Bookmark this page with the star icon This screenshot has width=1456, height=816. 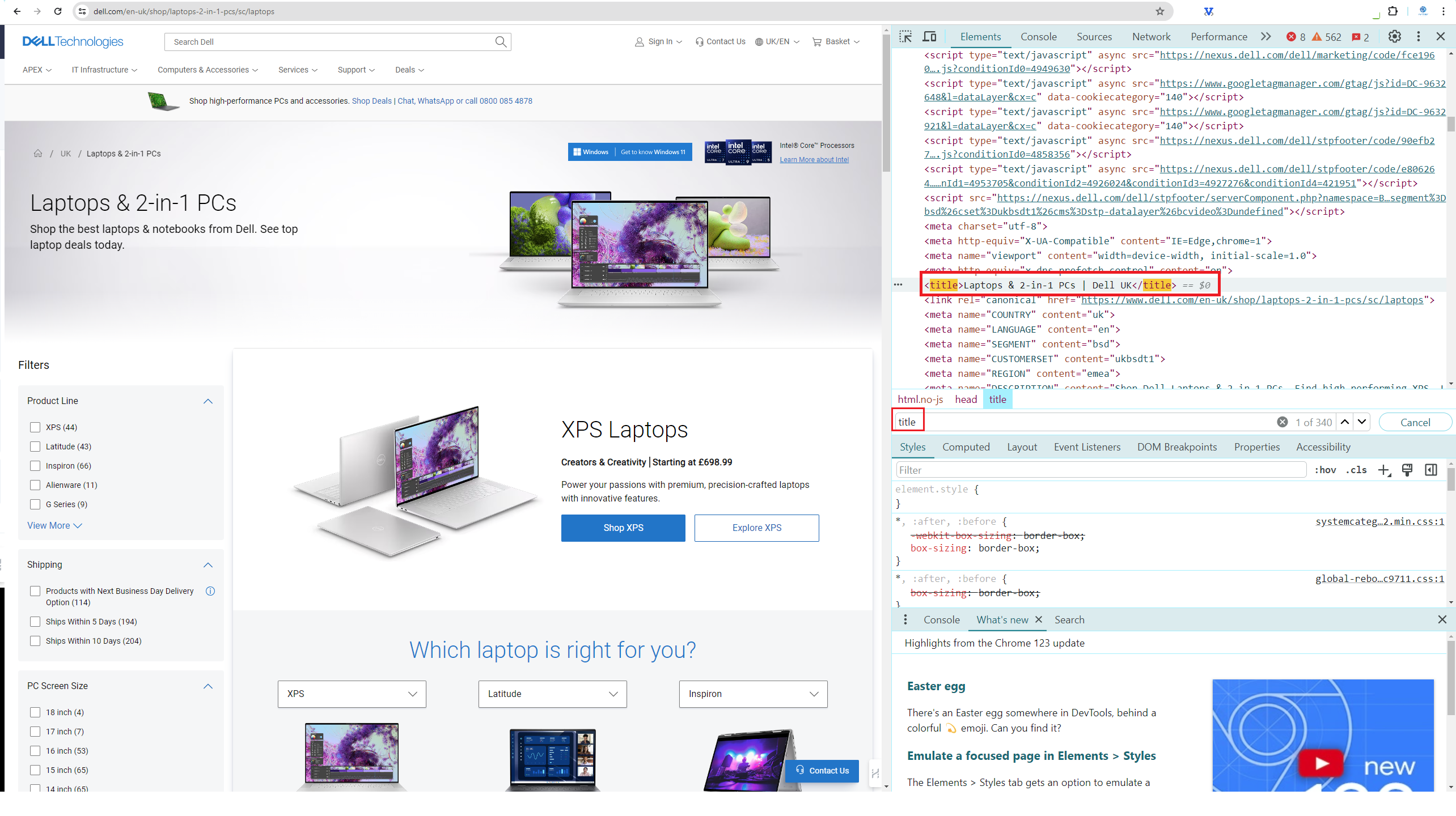[x=1159, y=11]
